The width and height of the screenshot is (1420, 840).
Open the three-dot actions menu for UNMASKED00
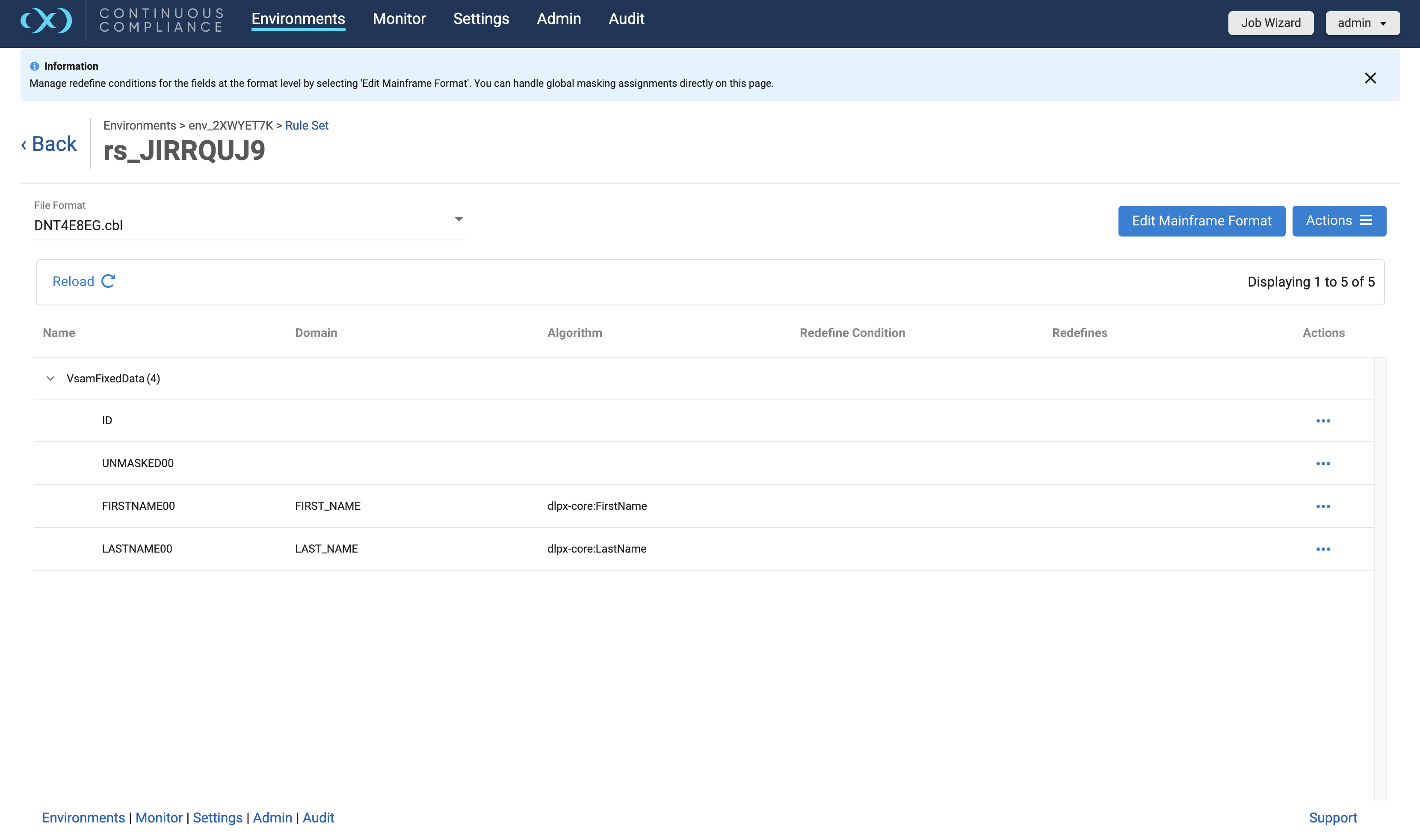[1322, 464]
